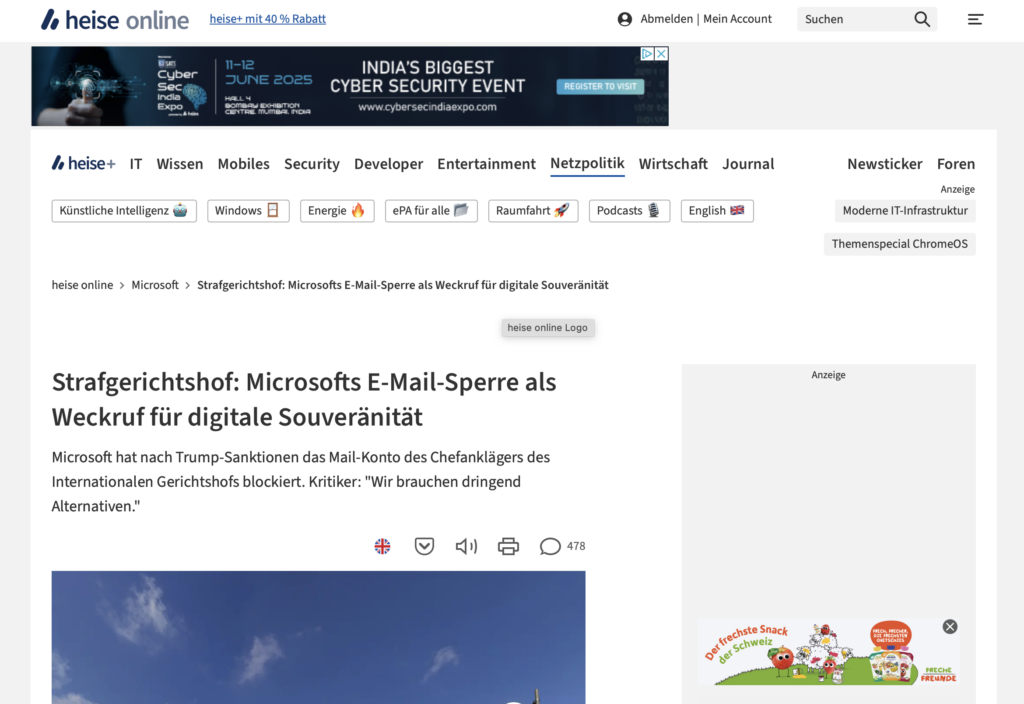Open the Raumfahrt topic tag

coord(533,211)
